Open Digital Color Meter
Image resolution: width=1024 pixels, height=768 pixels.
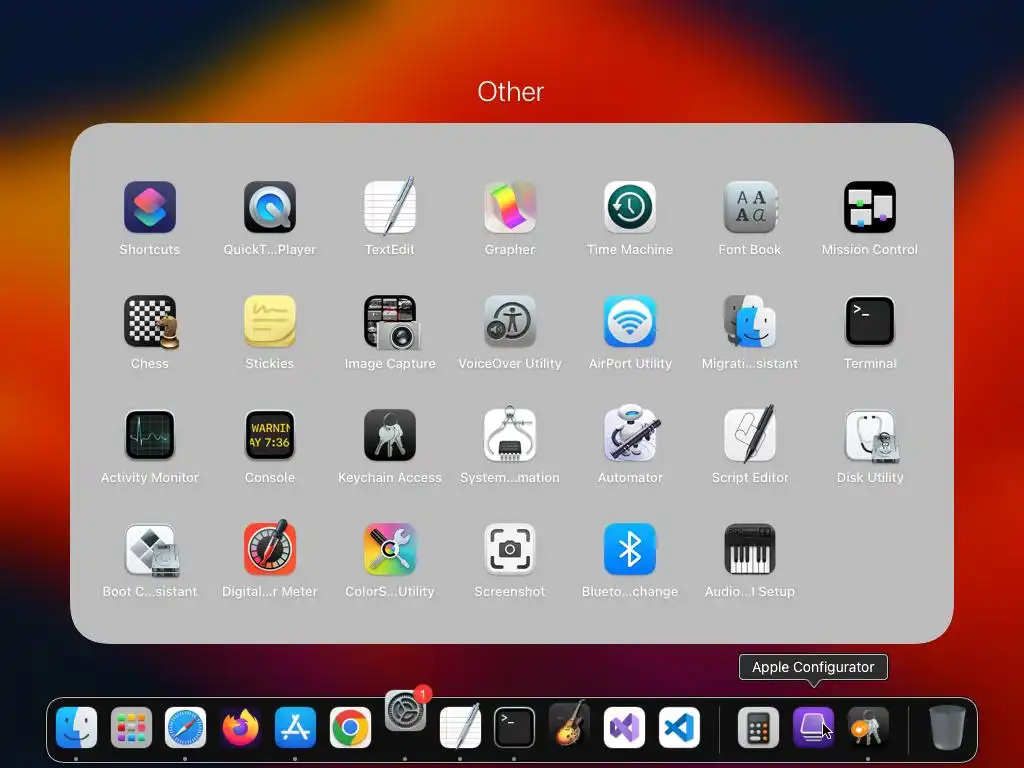click(270, 549)
